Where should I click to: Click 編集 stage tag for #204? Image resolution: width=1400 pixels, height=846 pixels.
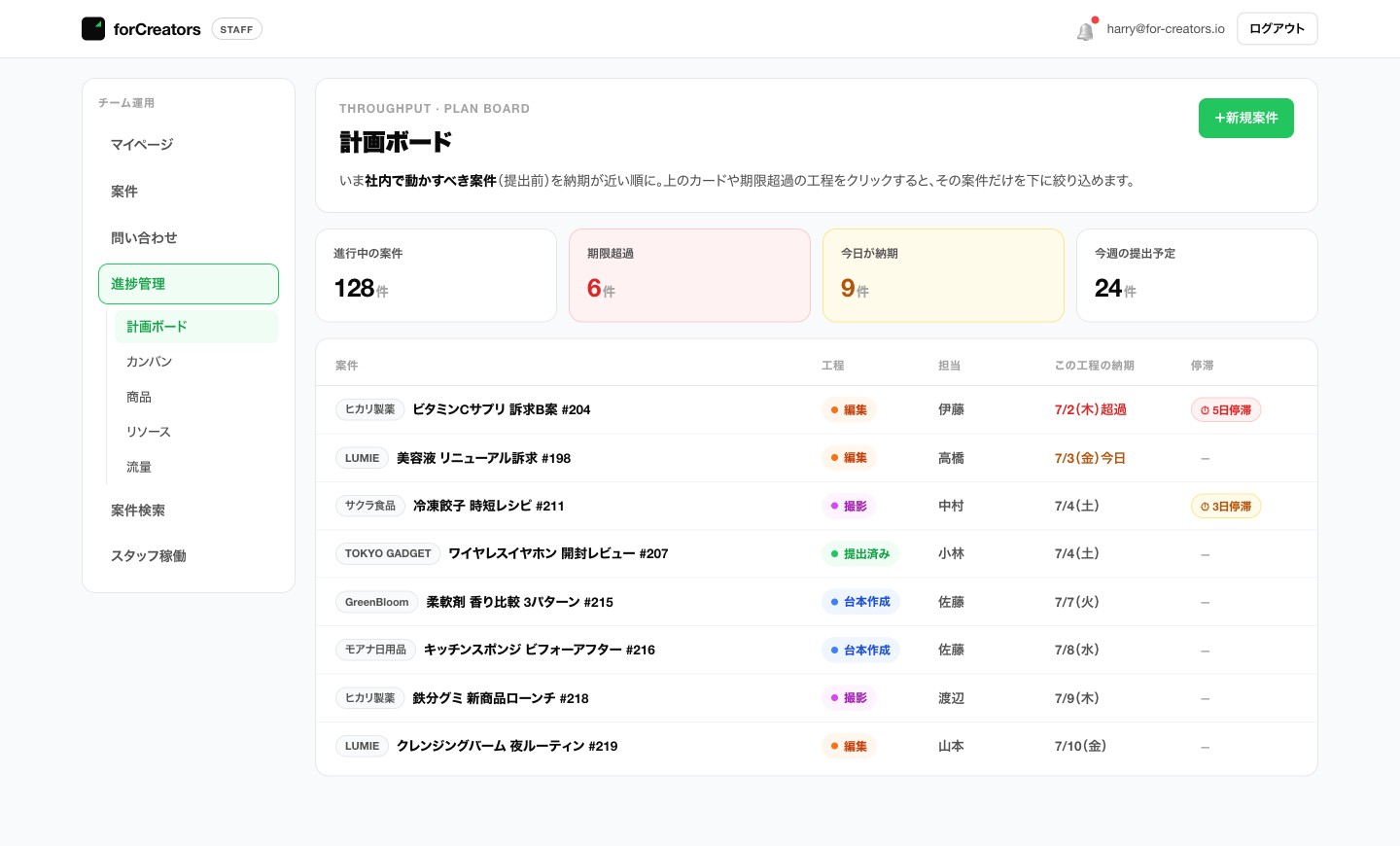(849, 410)
